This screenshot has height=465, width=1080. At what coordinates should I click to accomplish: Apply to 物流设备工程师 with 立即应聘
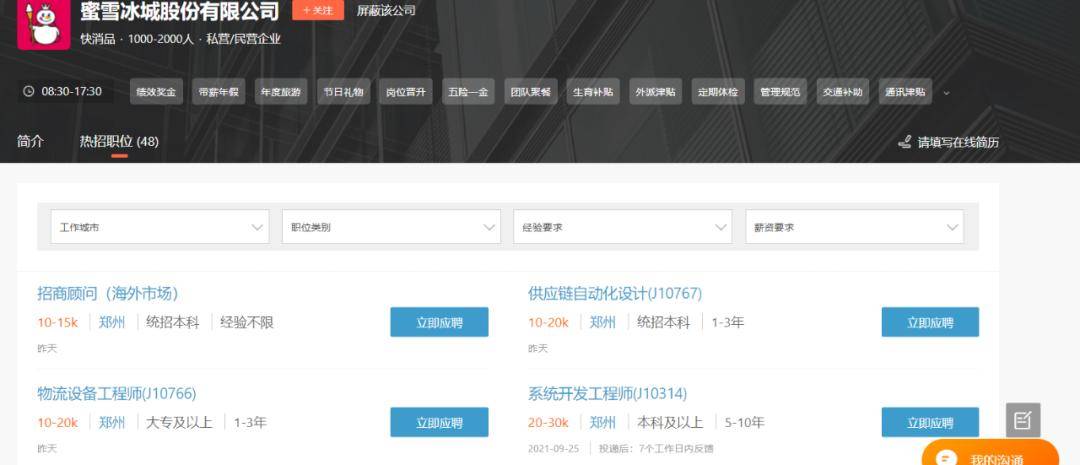click(x=439, y=422)
